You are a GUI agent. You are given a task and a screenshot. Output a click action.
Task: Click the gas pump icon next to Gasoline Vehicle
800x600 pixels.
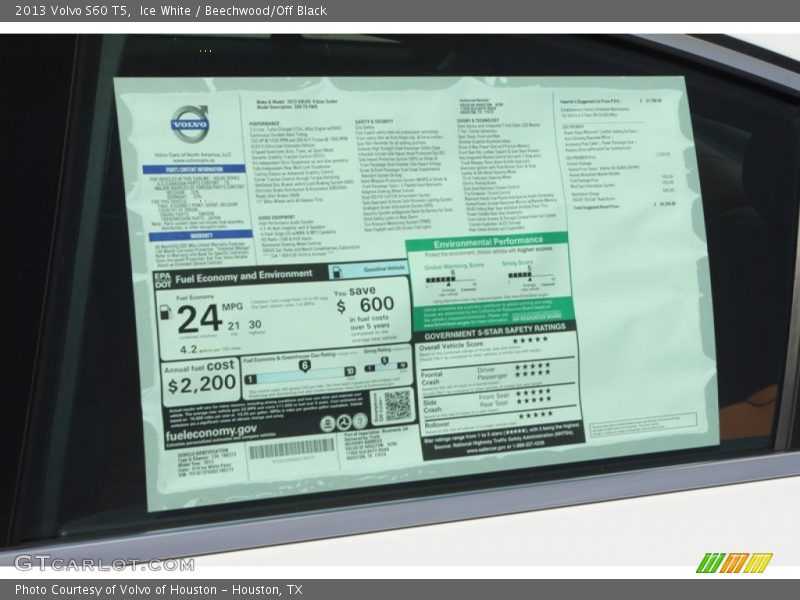pos(337,270)
